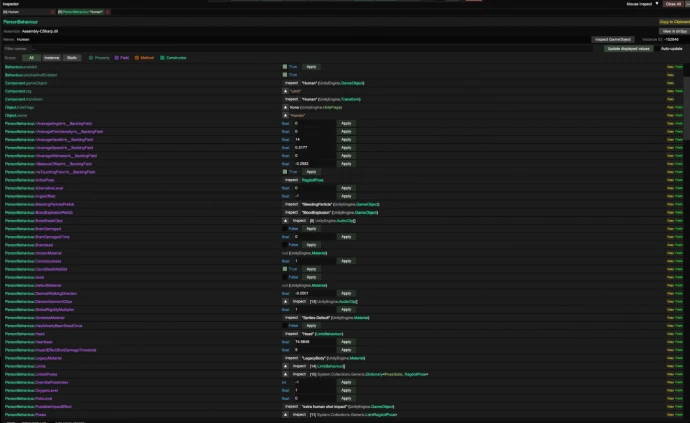This screenshot has height=423, width=690.
Task: Toggle the Field member filter checkbox
Action: (x=116, y=58)
